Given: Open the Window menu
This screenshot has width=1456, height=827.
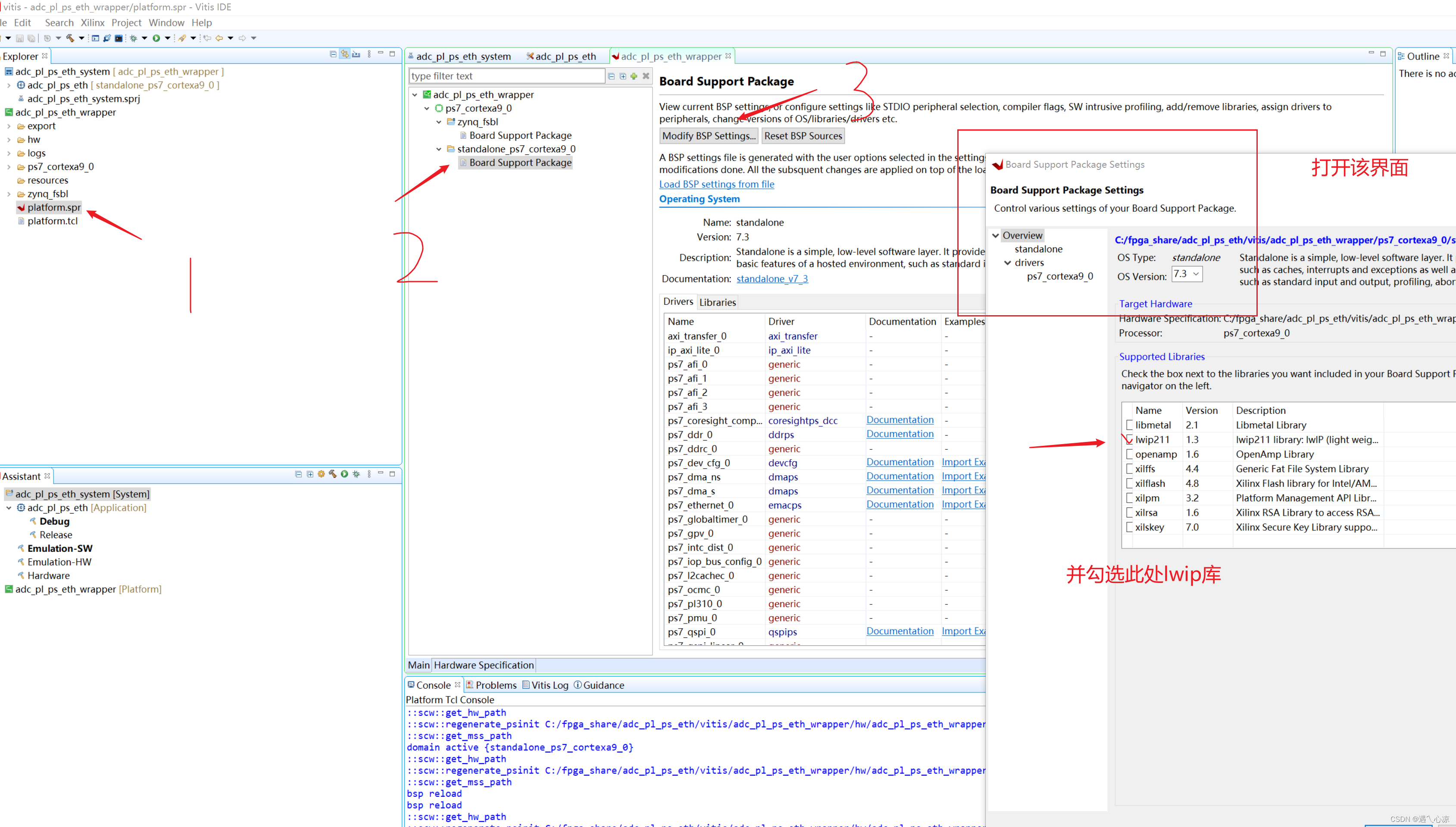Looking at the screenshot, I should click(x=166, y=23).
